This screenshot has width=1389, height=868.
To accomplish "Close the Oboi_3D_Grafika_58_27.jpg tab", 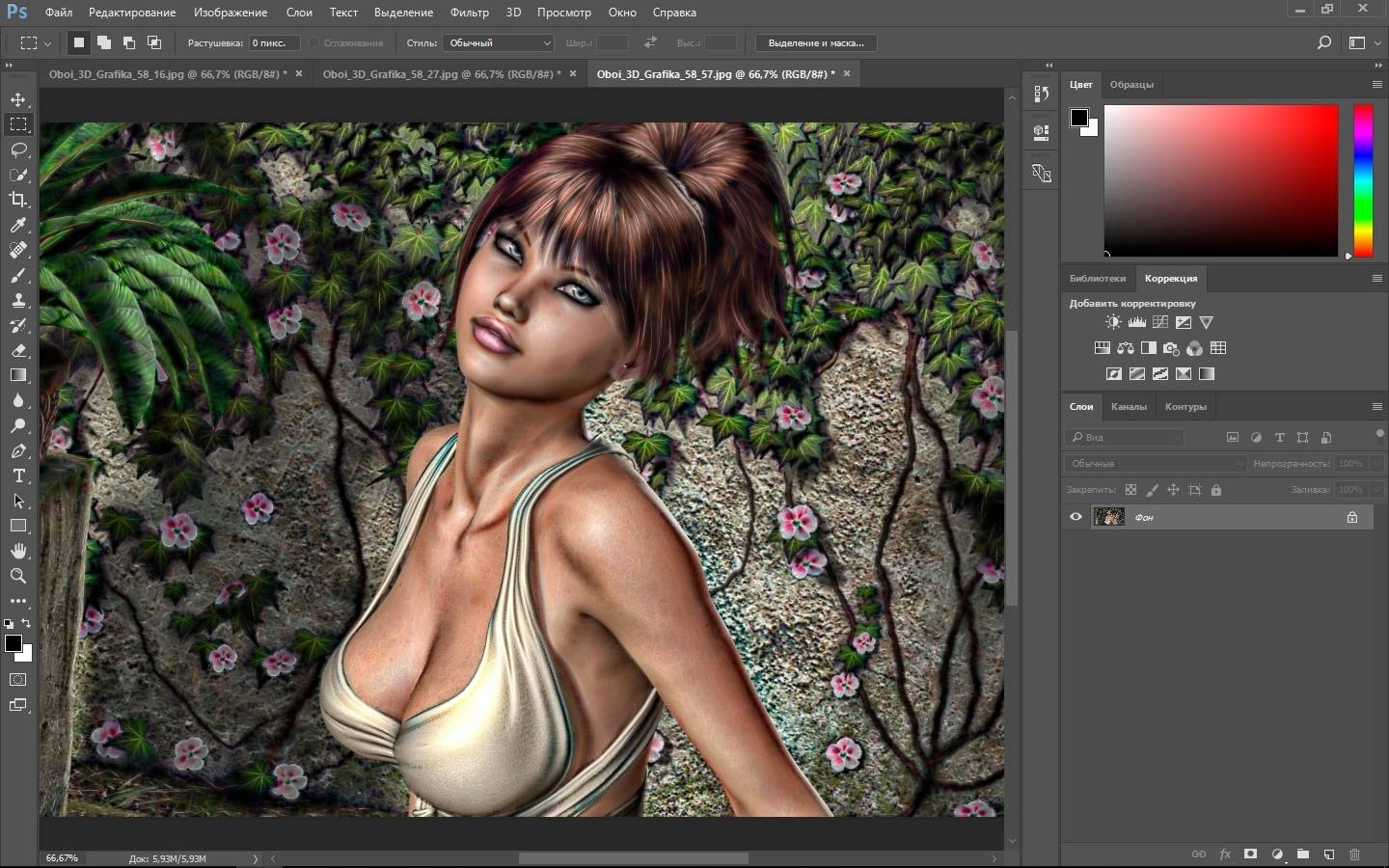I will pos(573,73).
